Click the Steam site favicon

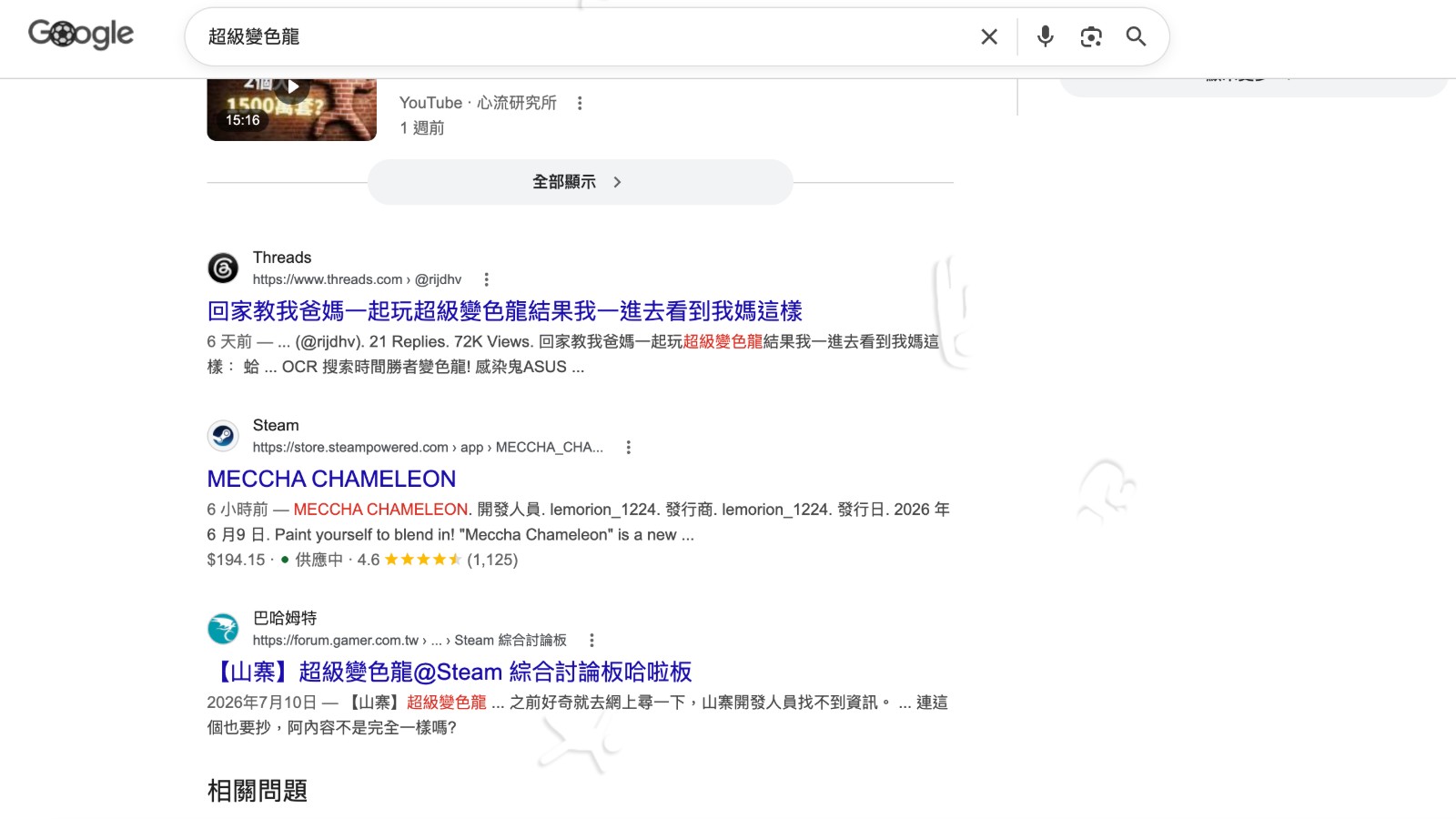coord(223,436)
